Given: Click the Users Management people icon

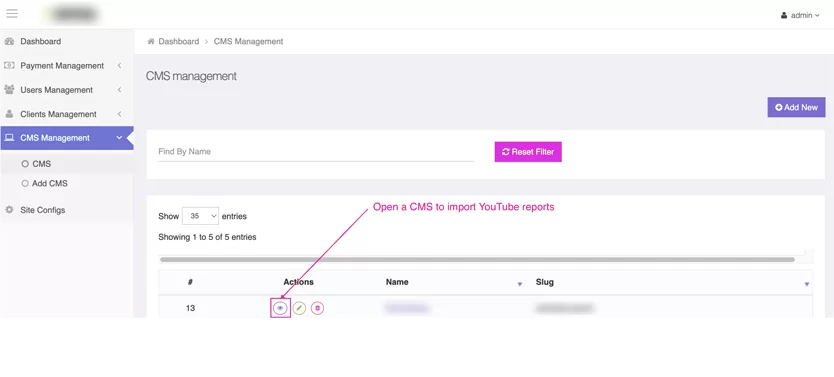Looking at the screenshot, I should click(9, 89).
